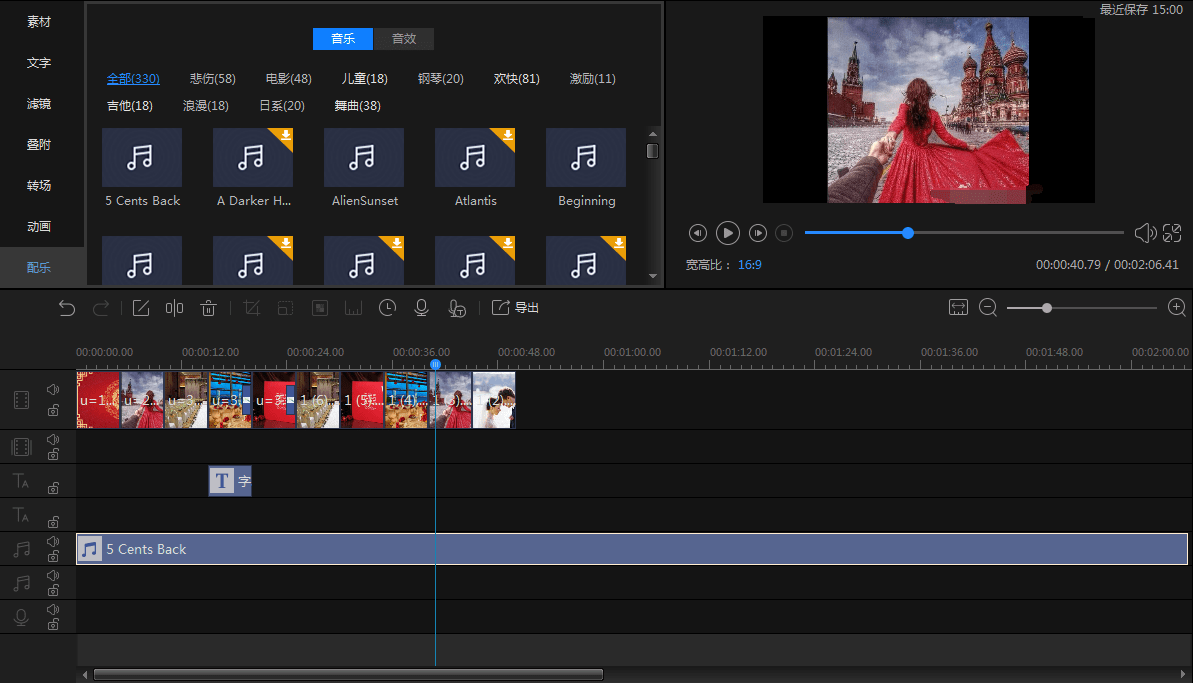Open the 转场 sidebar section
Viewport: 1193px width, 683px height.
39,186
